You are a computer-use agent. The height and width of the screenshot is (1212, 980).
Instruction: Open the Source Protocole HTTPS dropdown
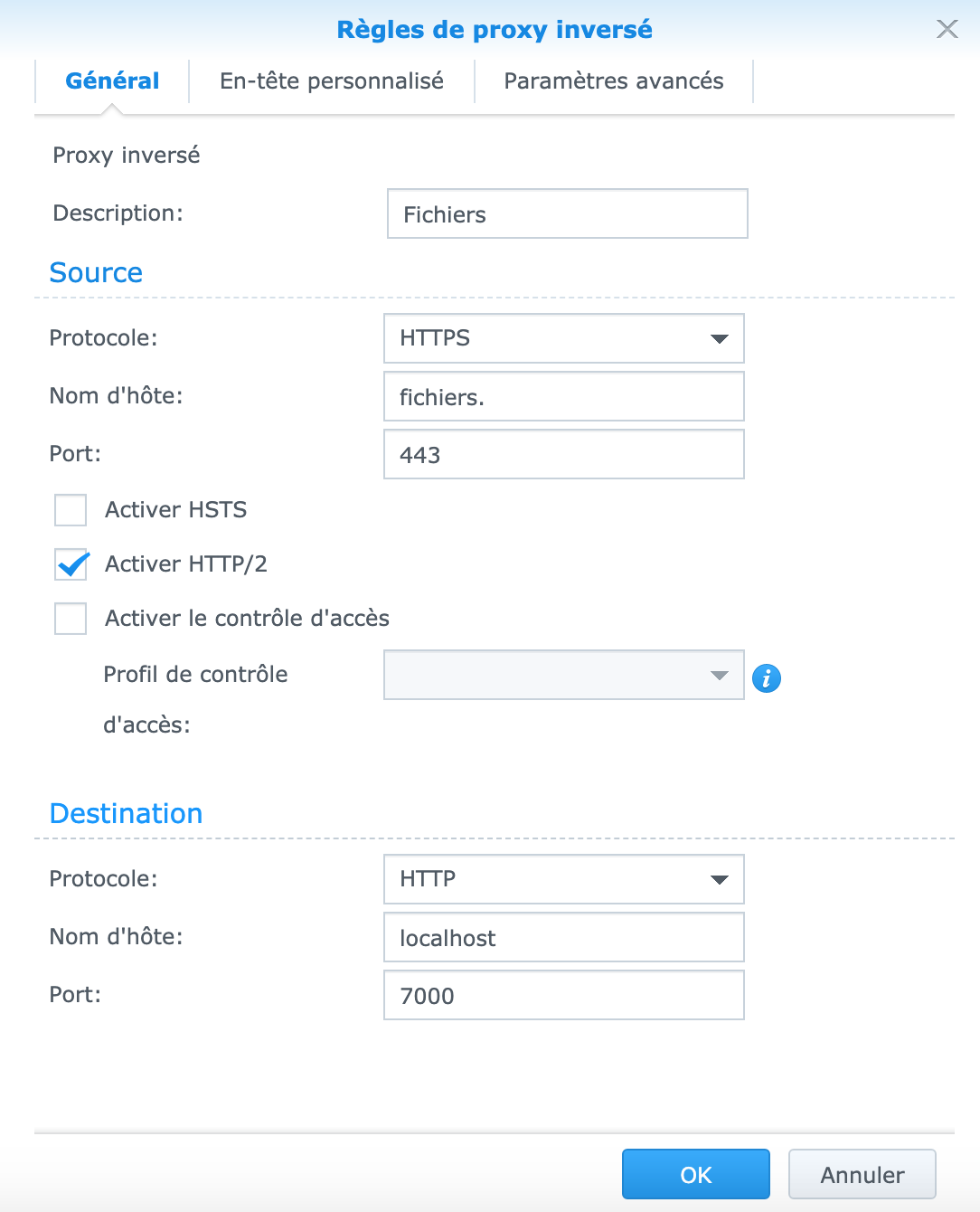coord(564,338)
